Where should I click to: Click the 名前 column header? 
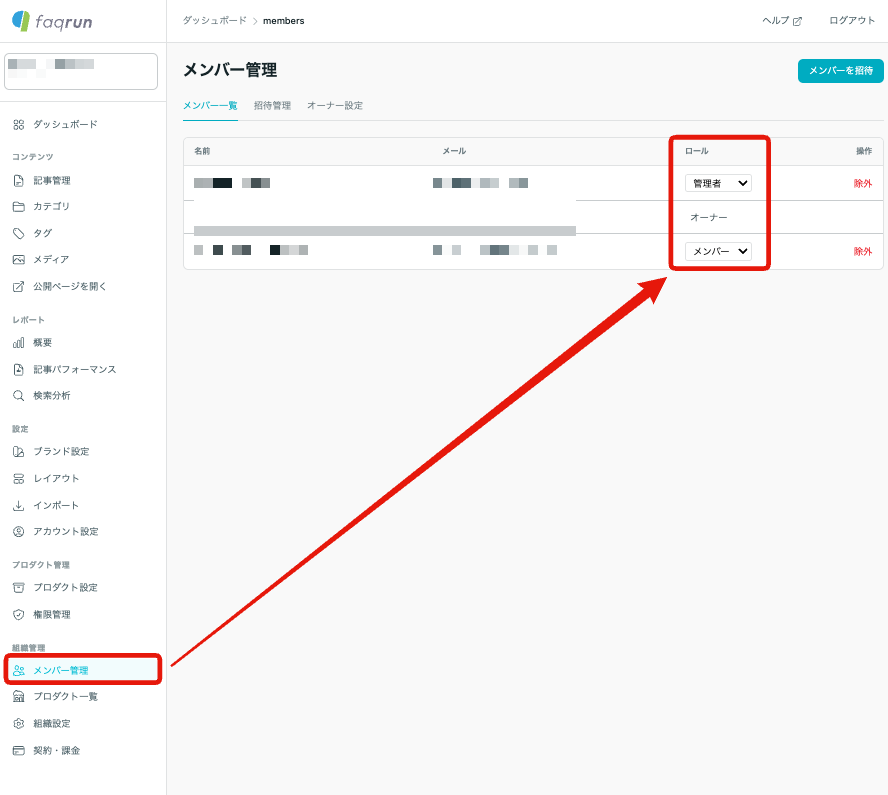[x=202, y=151]
